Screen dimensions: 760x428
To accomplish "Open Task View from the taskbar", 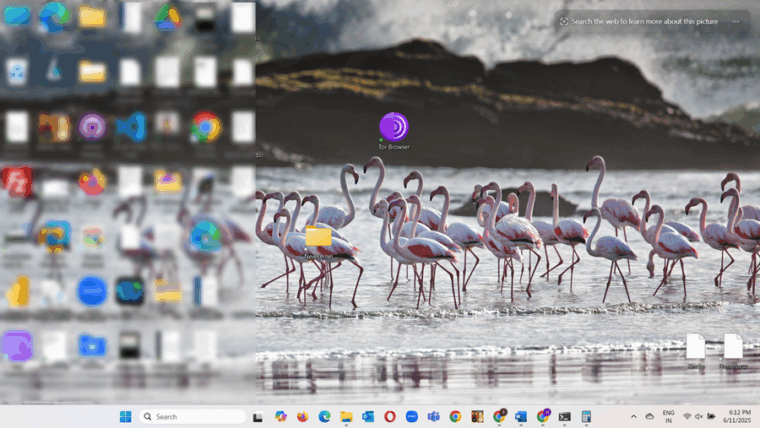I will (258, 417).
